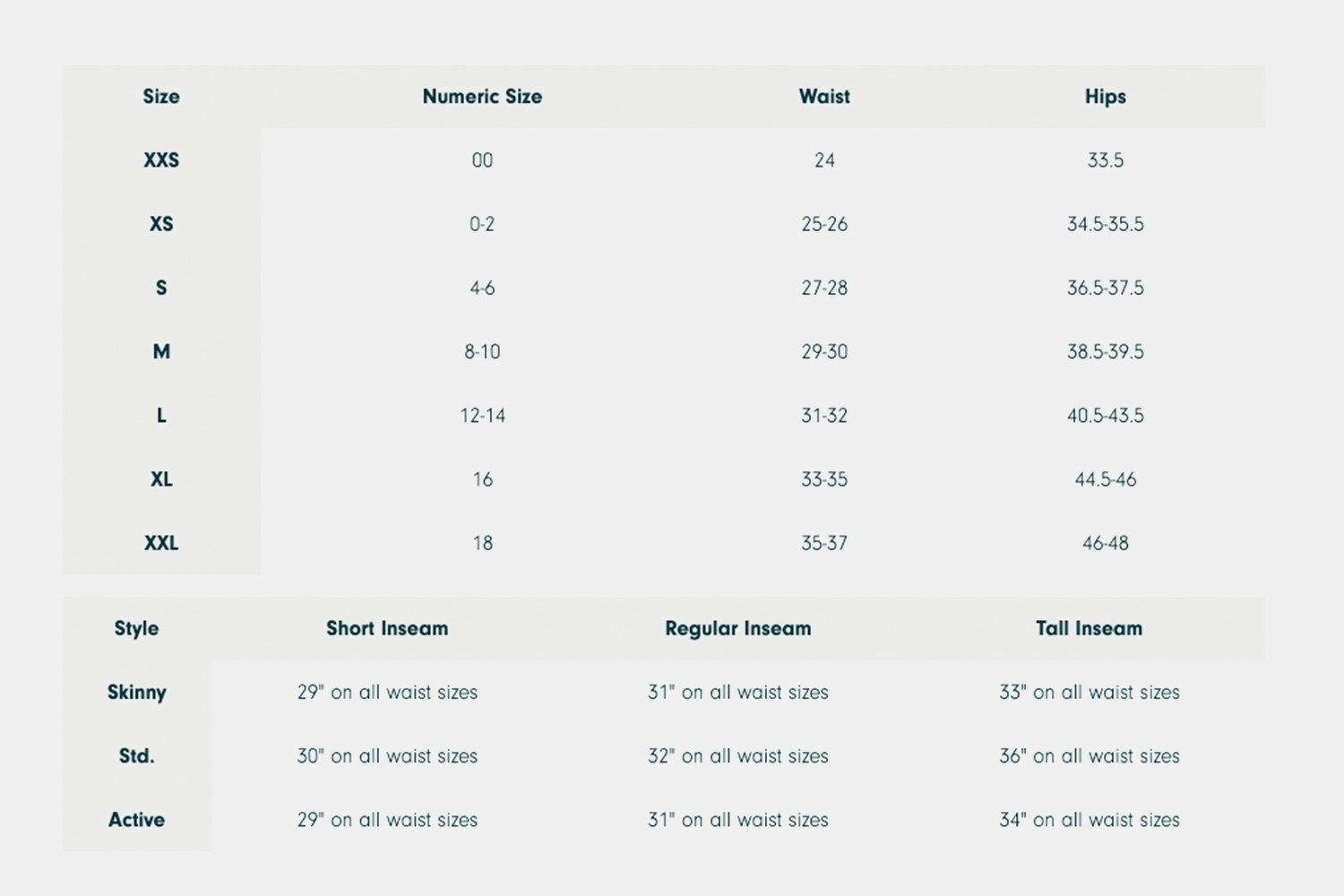Select the Regular Inseam column header
This screenshot has width=1344, height=896.
[738, 629]
